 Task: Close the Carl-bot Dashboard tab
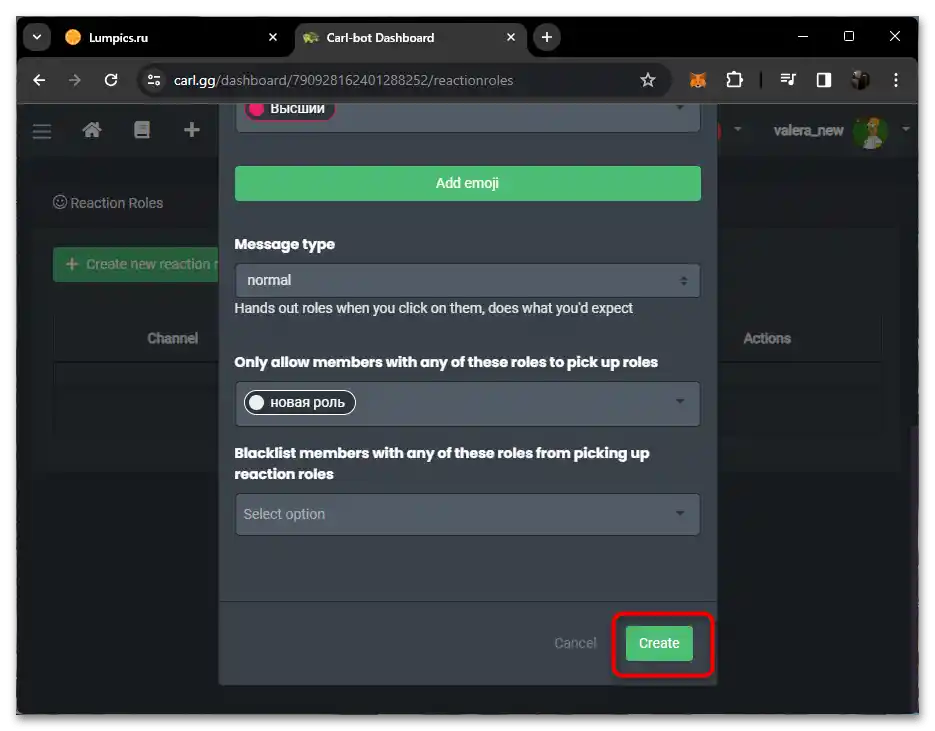511,37
